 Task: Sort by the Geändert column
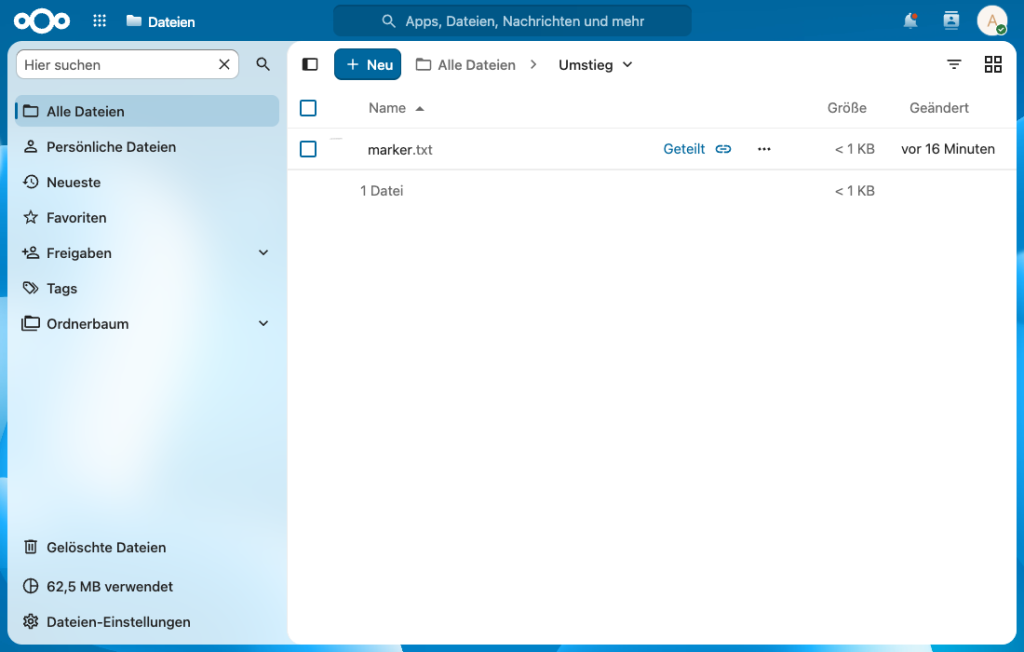click(939, 108)
